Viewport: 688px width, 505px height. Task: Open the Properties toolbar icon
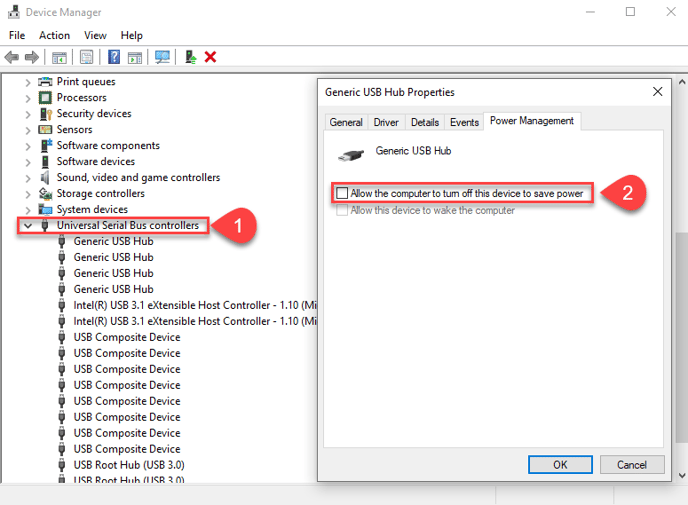[x=86, y=57]
